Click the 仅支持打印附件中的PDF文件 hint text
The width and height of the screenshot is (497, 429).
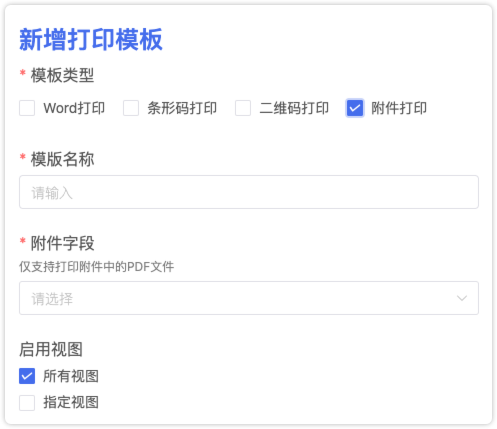coord(97,267)
